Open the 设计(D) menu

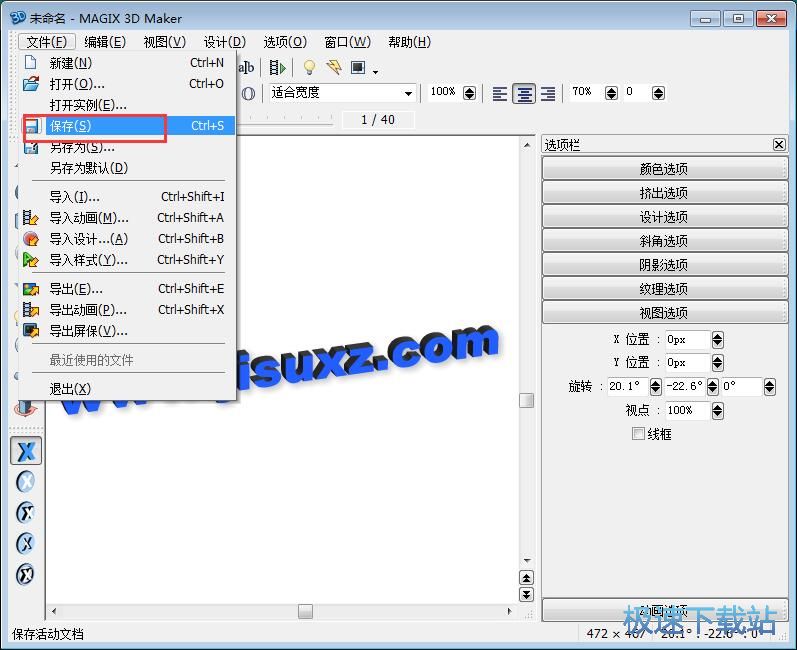[224, 42]
